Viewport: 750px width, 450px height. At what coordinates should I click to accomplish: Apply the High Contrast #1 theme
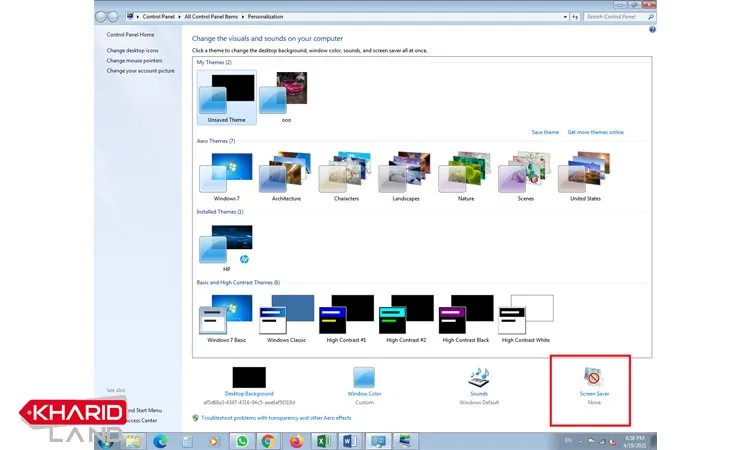pos(346,318)
